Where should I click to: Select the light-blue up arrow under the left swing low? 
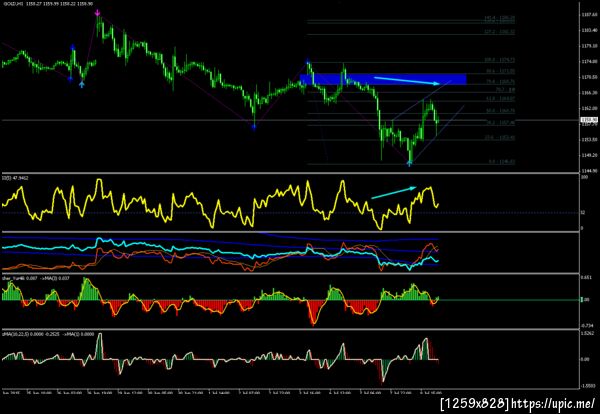pyautogui.click(x=82, y=85)
